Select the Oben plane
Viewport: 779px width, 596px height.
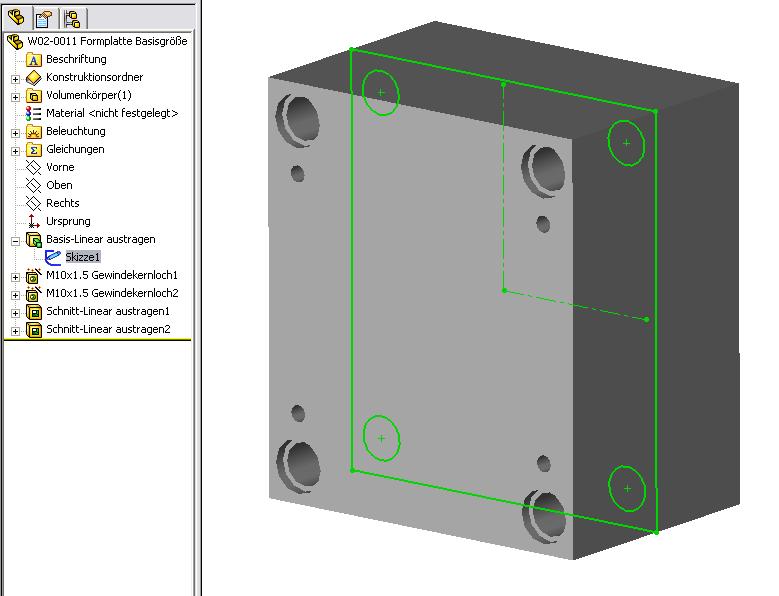click(x=59, y=185)
